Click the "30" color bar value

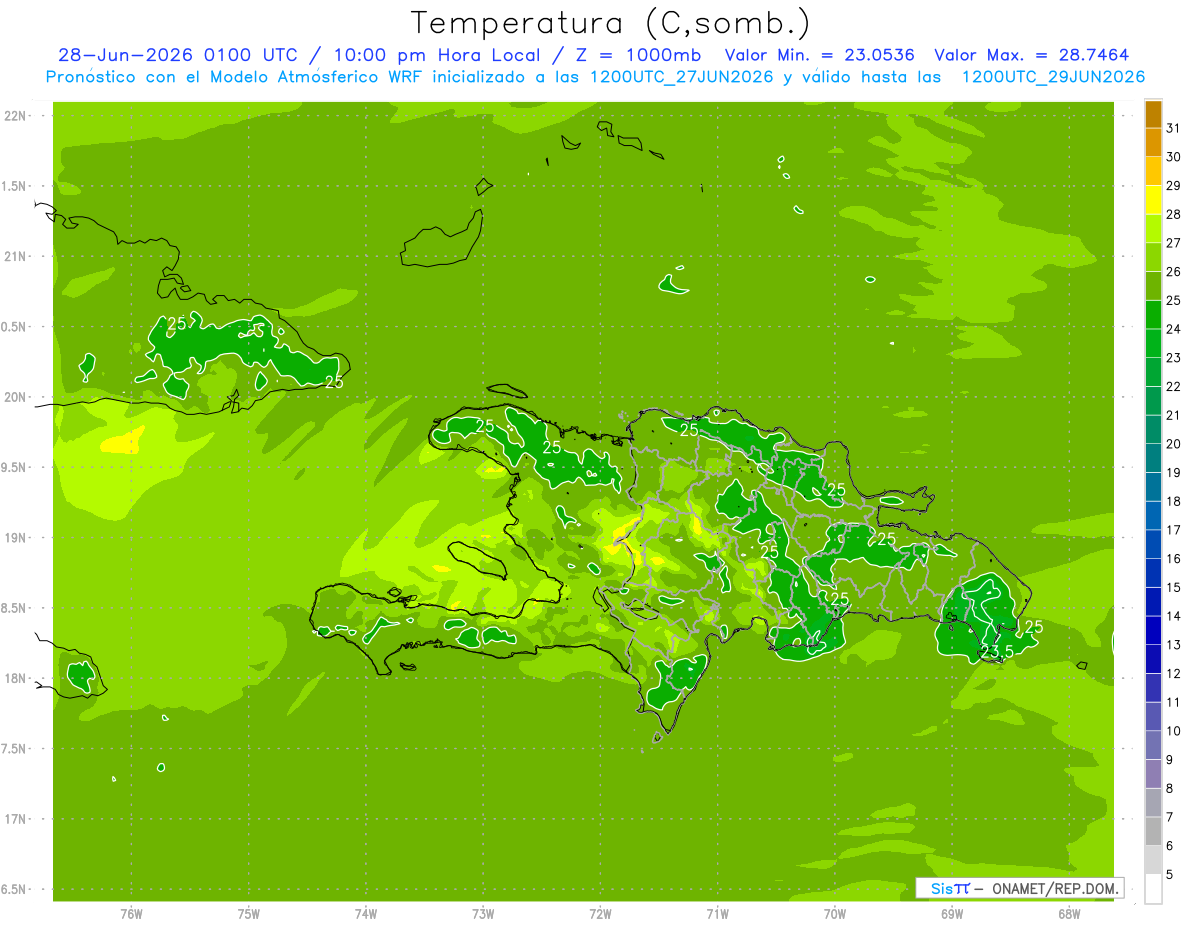pos(1173,157)
